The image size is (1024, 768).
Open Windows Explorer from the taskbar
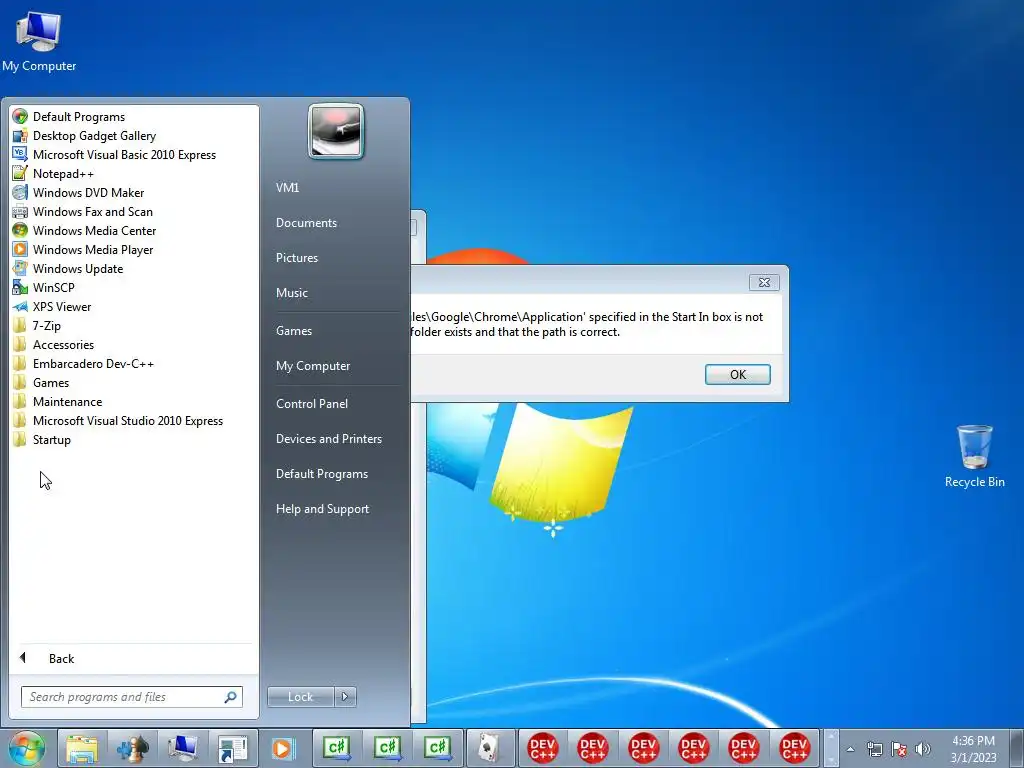click(82, 748)
